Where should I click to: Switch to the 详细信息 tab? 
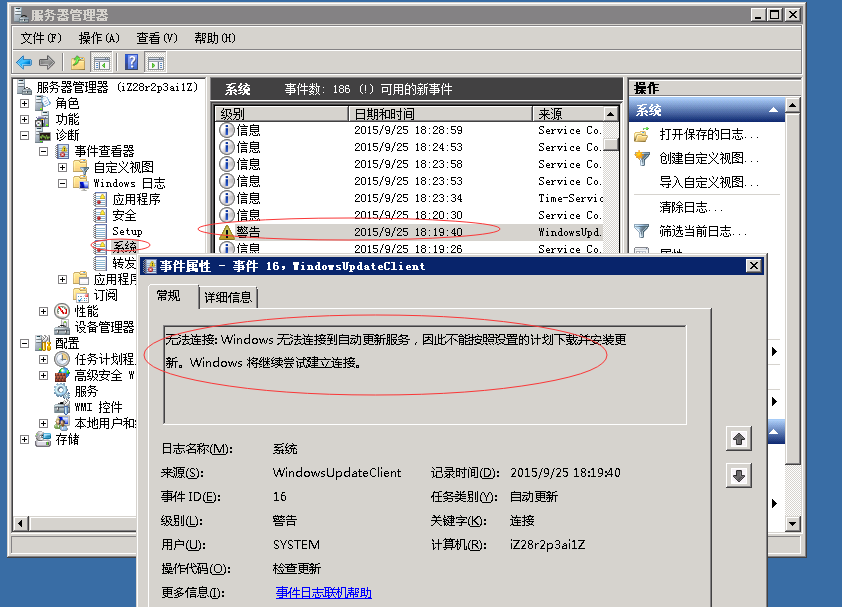coord(228,297)
